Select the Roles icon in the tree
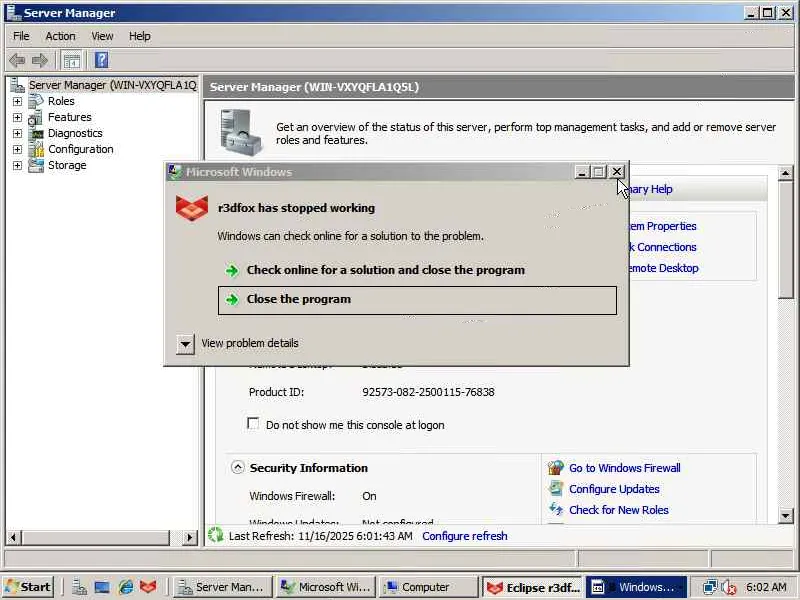 tap(36, 101)
